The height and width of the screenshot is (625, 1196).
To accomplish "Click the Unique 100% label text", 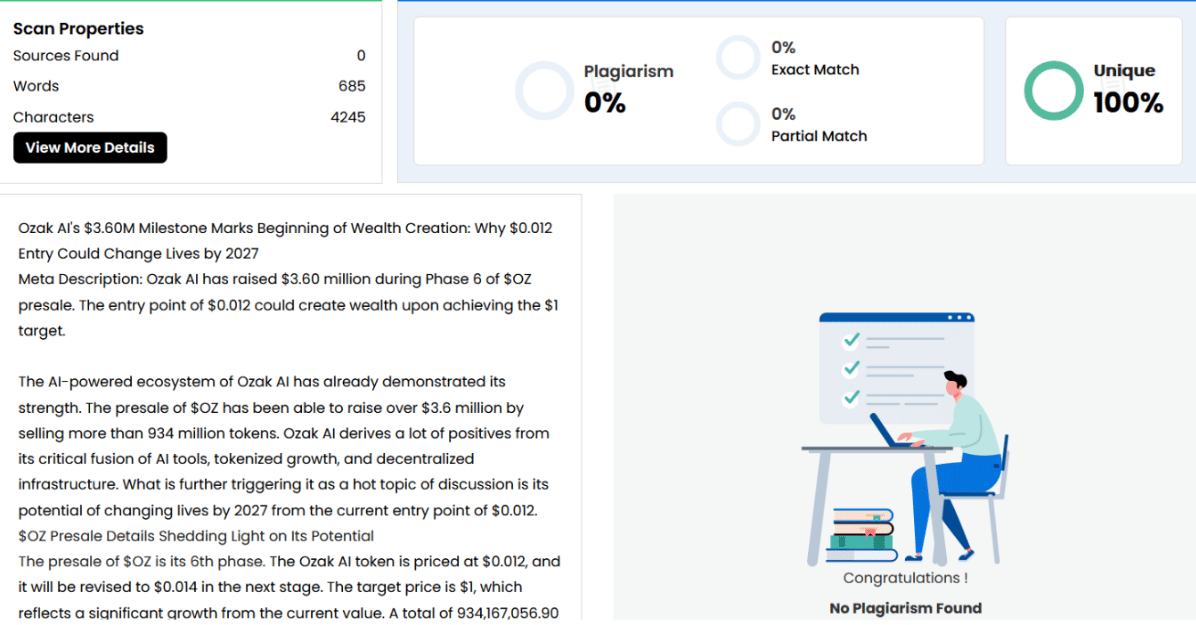I will click(x=1128, y=89).
